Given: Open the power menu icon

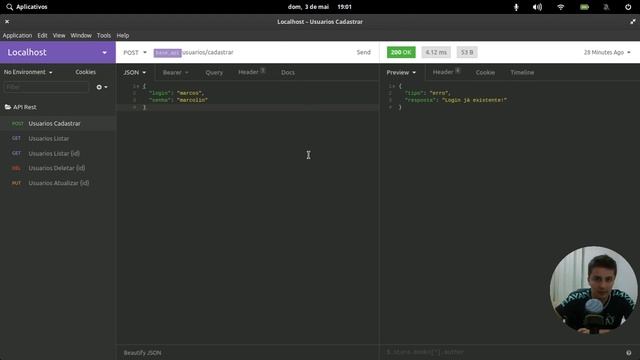Looking at the screenshot, I should click(628, 7).
